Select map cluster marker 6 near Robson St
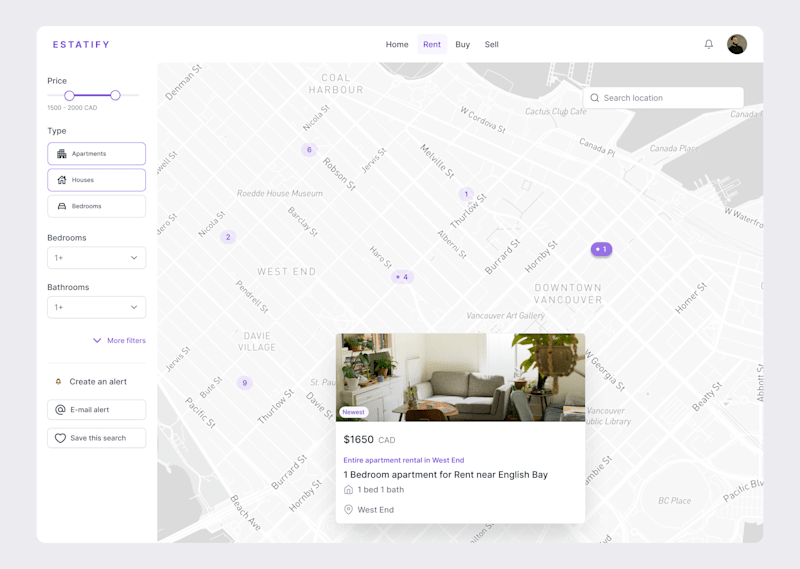Screen dimensions: 800x569 [309, 150]
